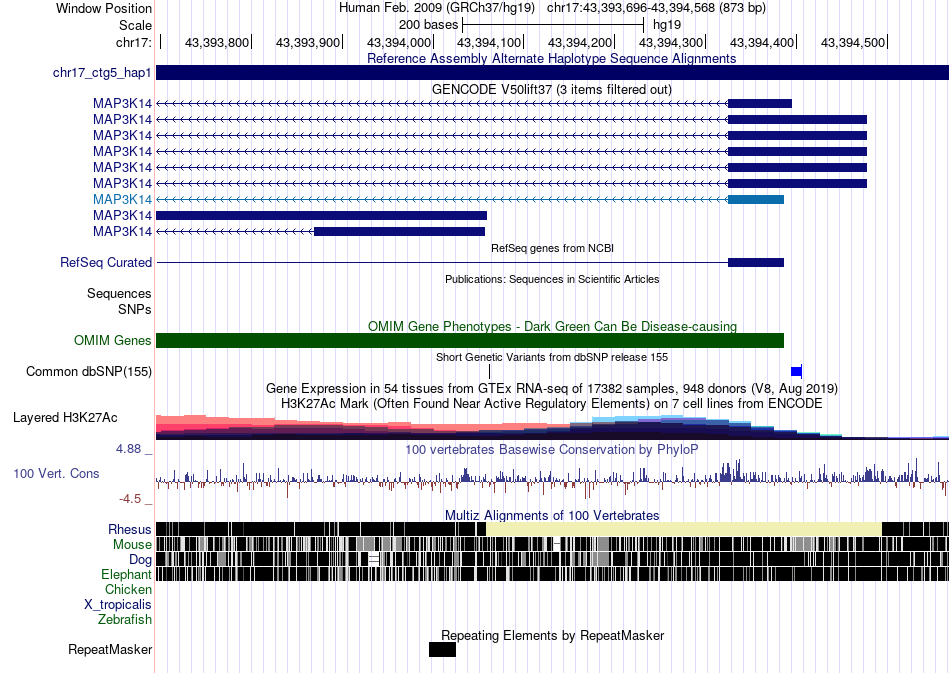Click the 43,393,800 ruler coordinate
Image resolution: width=950 pixels, height=673 pixels.
click(x=217, y=42)
